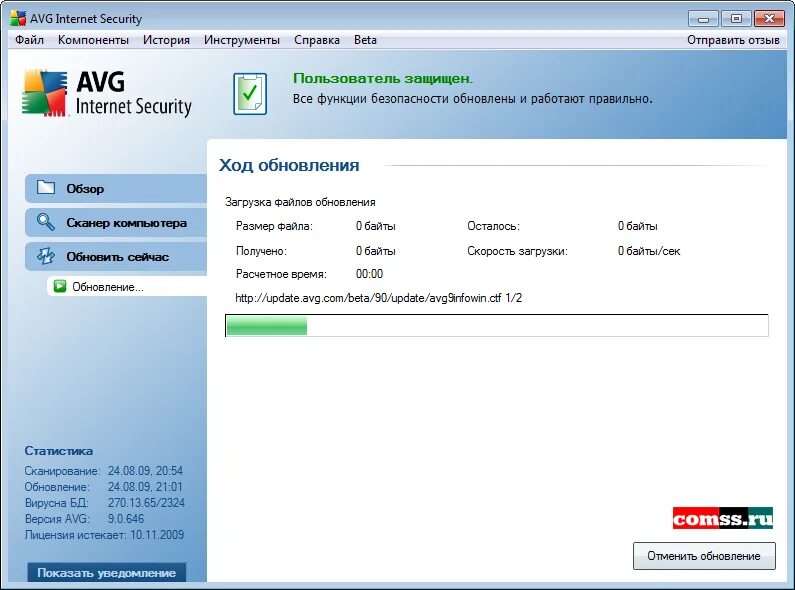Minimize the AVG window
Viewport: 795px width, 590px height.
pos(703,19)
